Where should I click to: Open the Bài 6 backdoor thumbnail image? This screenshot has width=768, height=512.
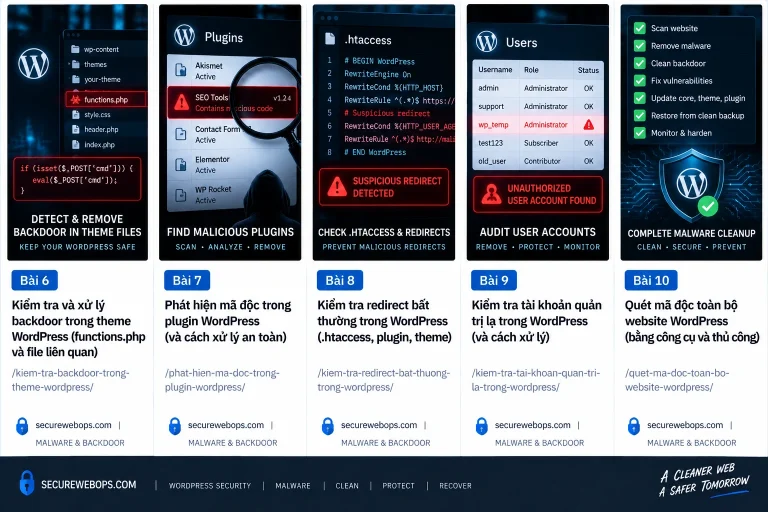click(77, 132)
